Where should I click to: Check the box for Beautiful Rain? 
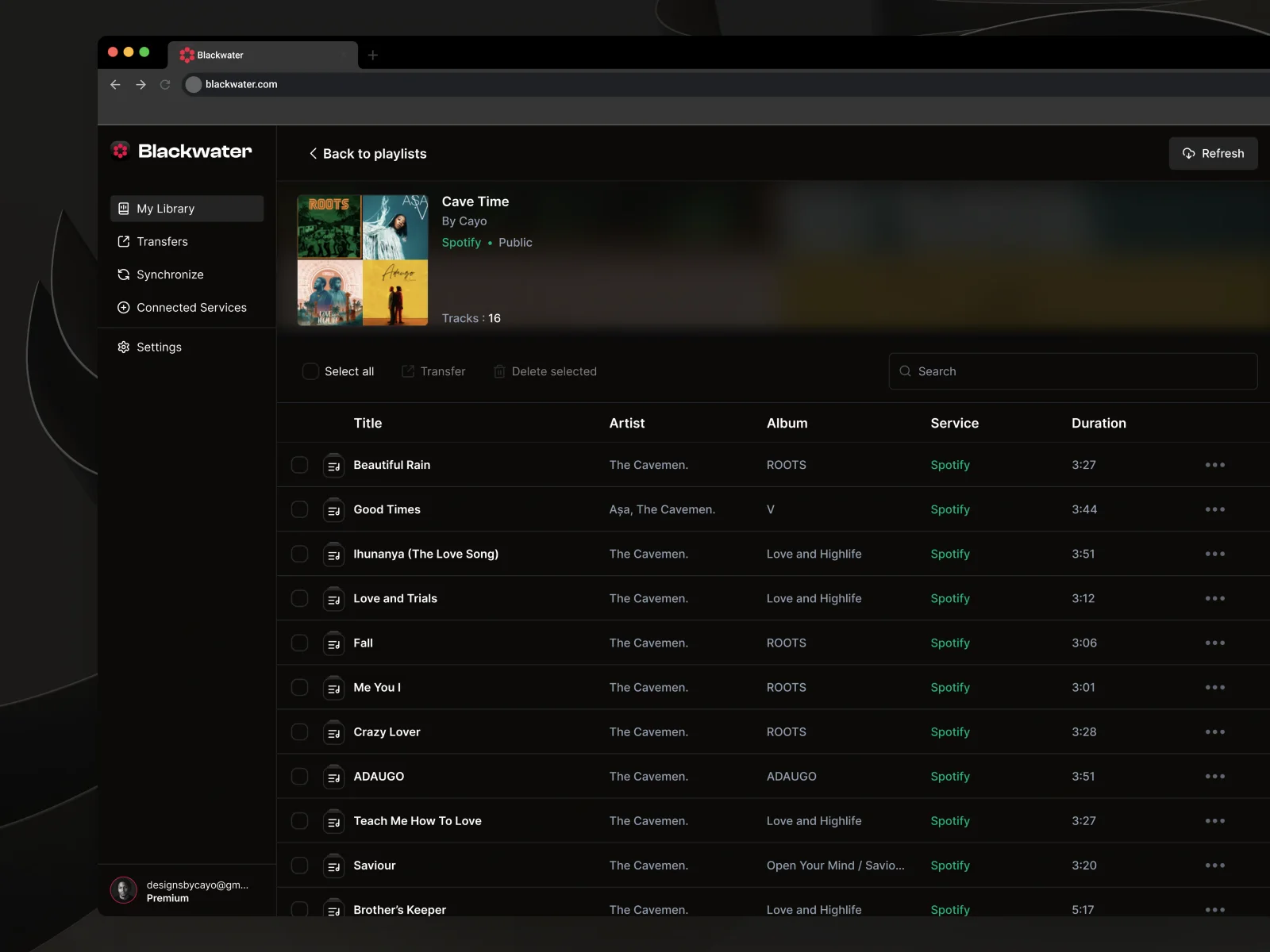coord(299,465)
